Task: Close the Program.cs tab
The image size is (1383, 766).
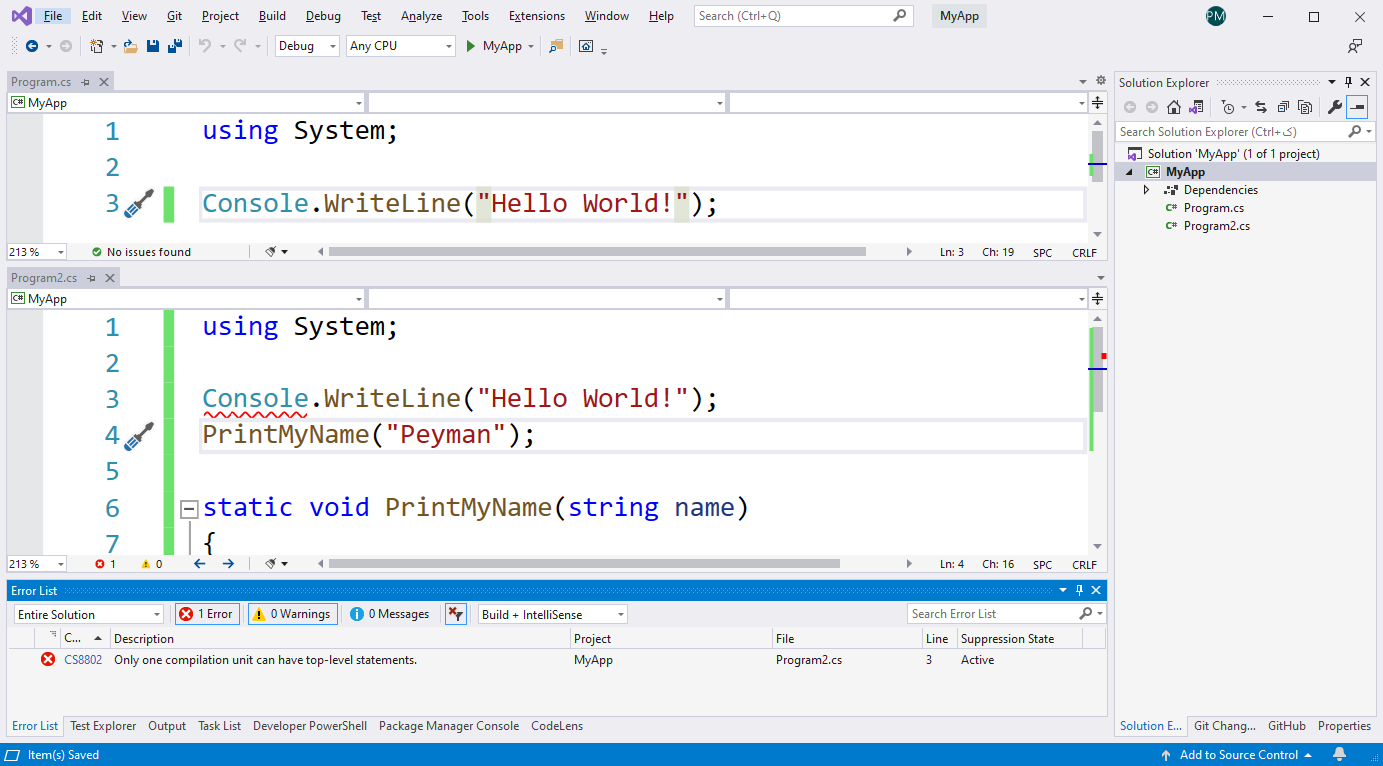Action: point(103,82)
